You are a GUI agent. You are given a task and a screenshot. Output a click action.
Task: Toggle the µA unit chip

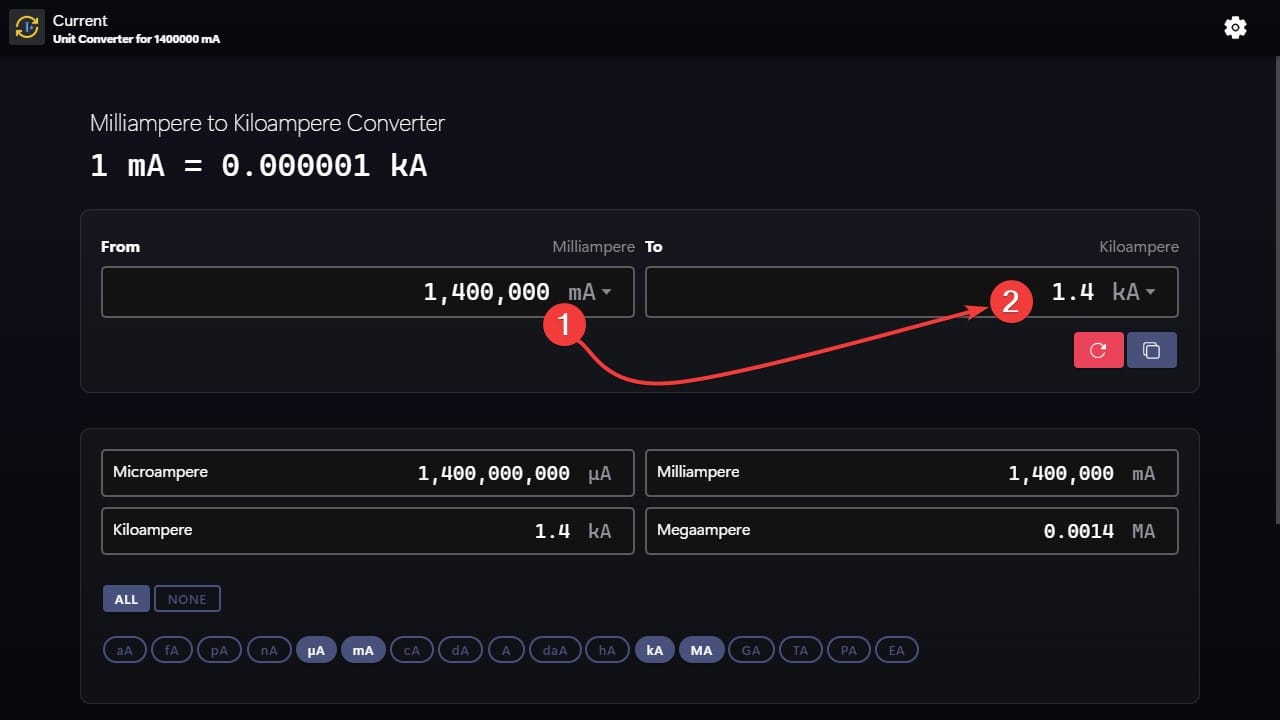click(316, 650)
